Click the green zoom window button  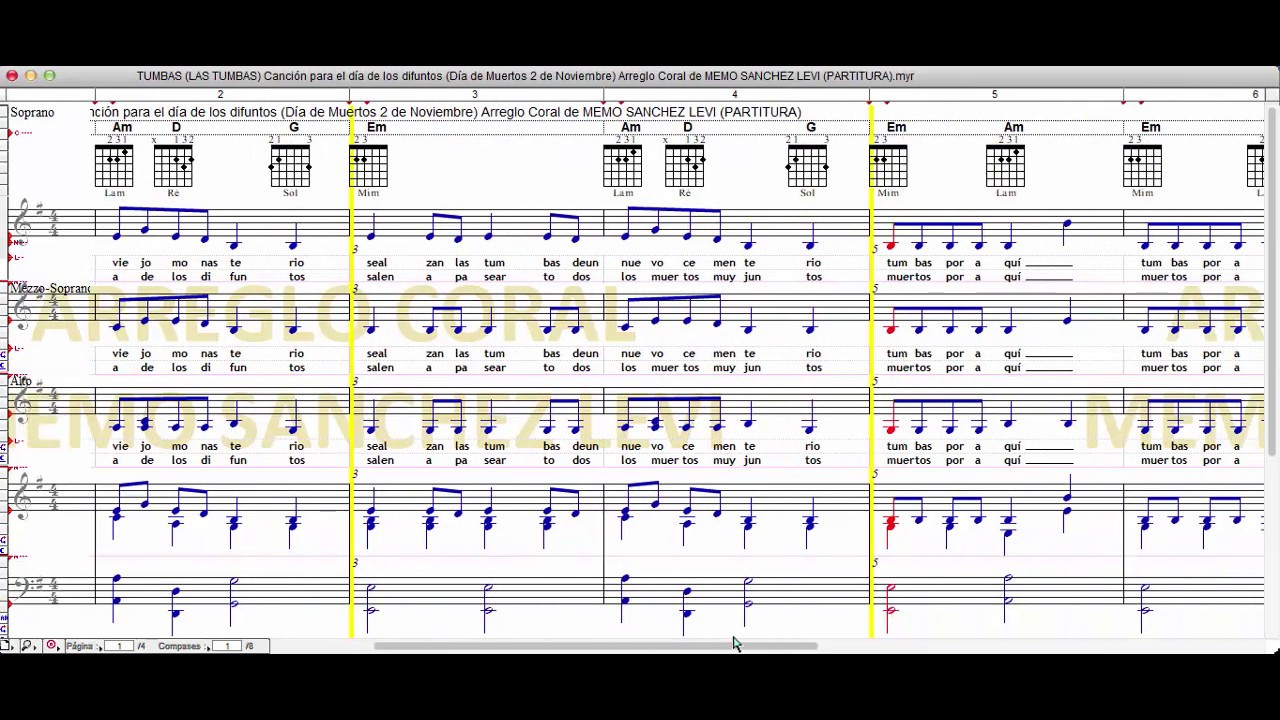49,76
